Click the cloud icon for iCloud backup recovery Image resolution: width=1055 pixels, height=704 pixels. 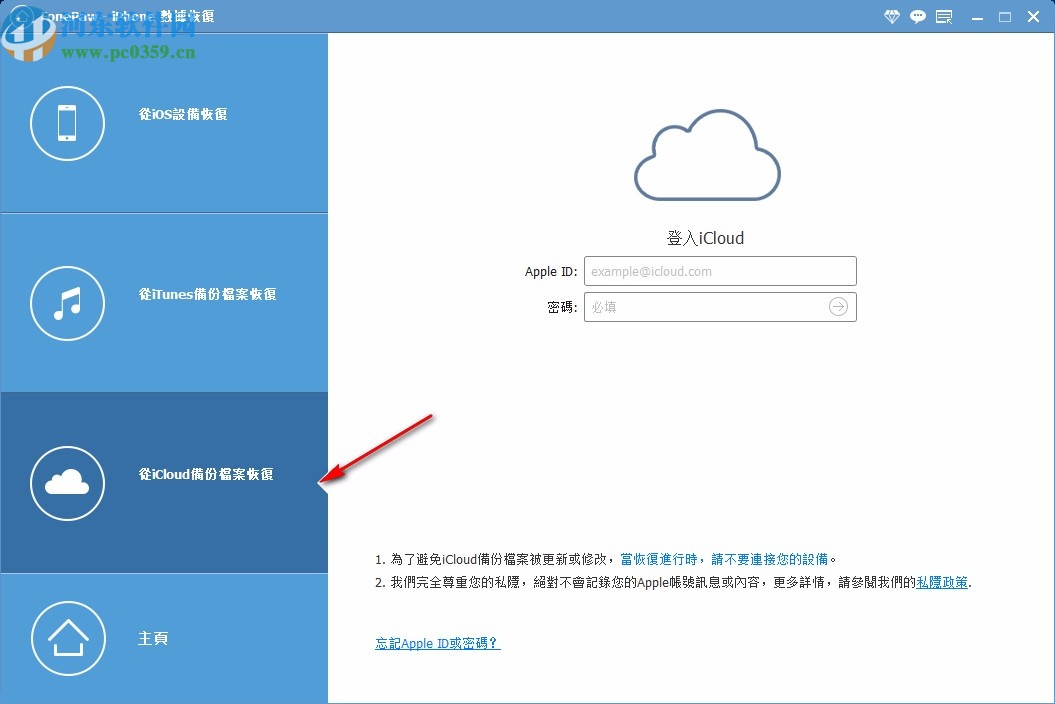(x=67, y=483)
